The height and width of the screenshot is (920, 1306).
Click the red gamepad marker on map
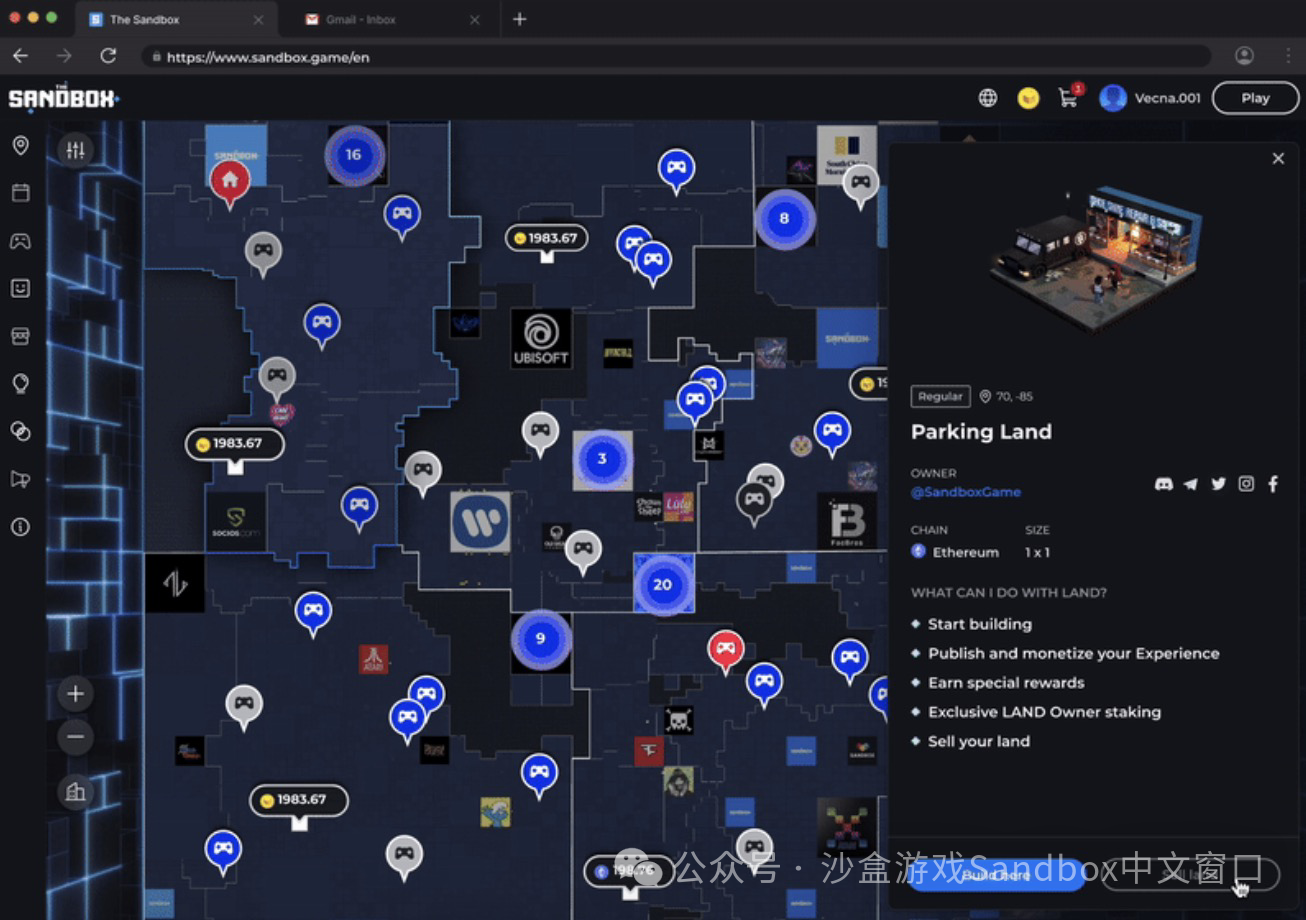(x=726, y=650)
